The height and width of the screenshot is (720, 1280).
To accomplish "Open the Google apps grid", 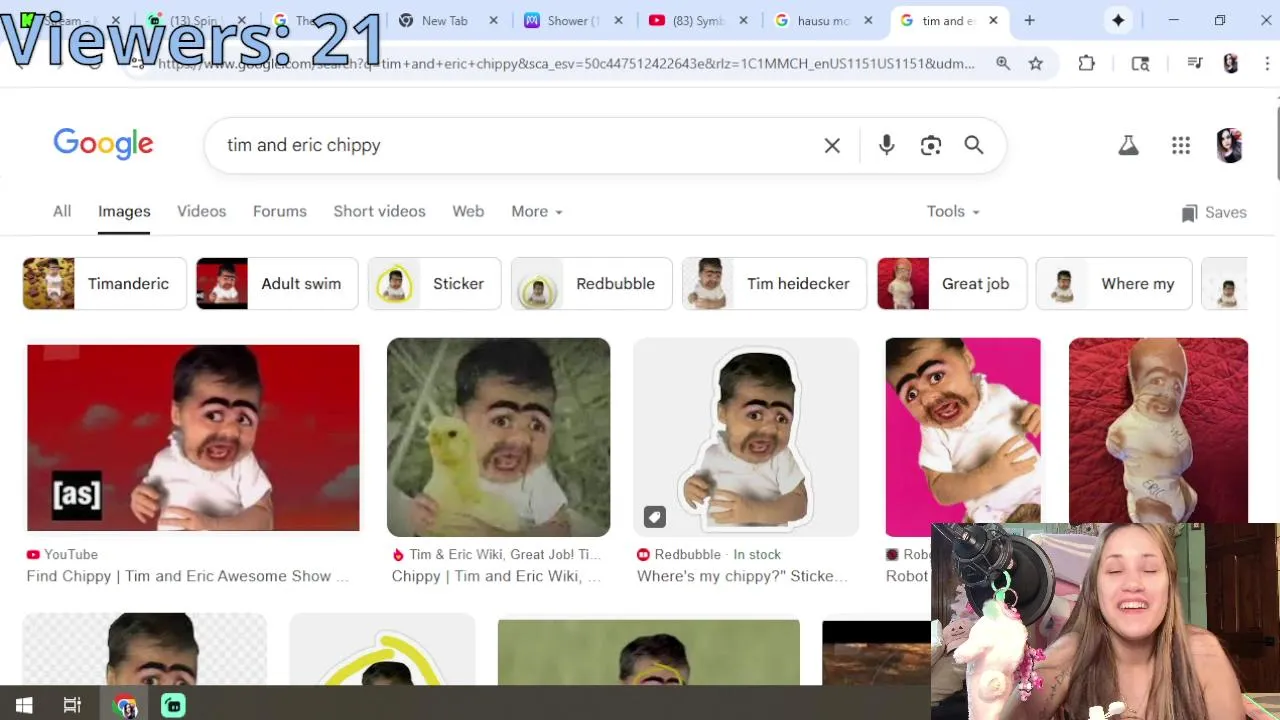I will point(1181,145).
